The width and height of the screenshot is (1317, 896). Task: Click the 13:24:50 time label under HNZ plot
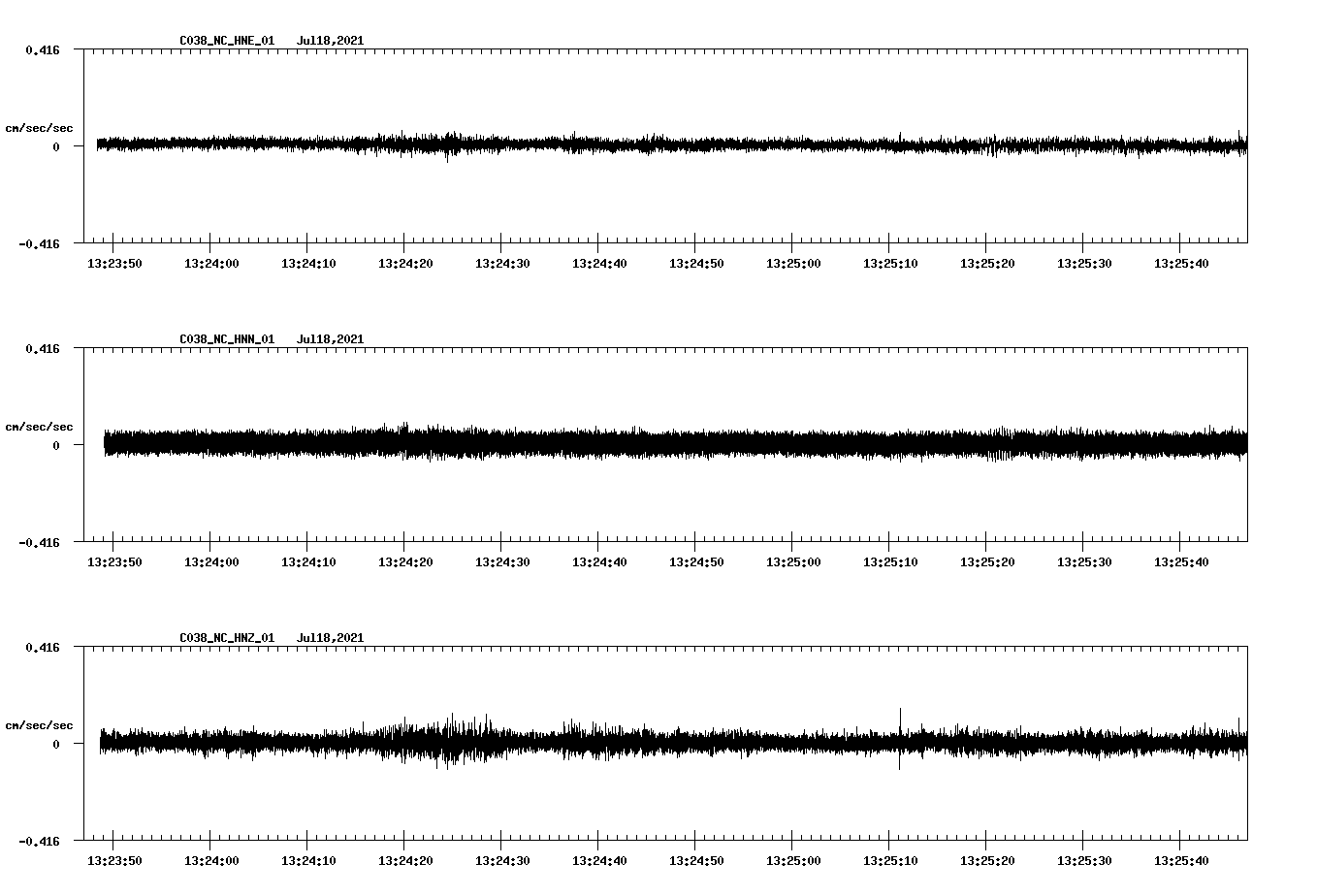pos(696,861)
